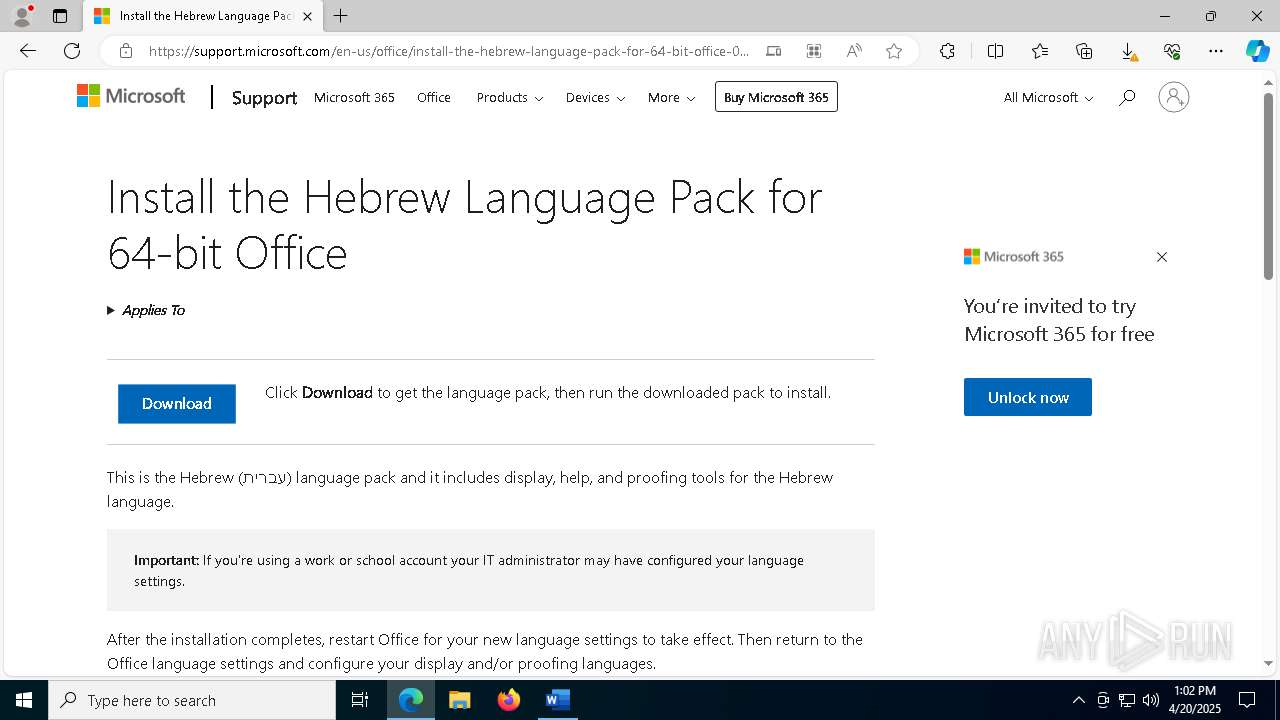The image size is (1280, 720).
Task: Close the Hebrew Language Pack tab
Action: [307, 16]
